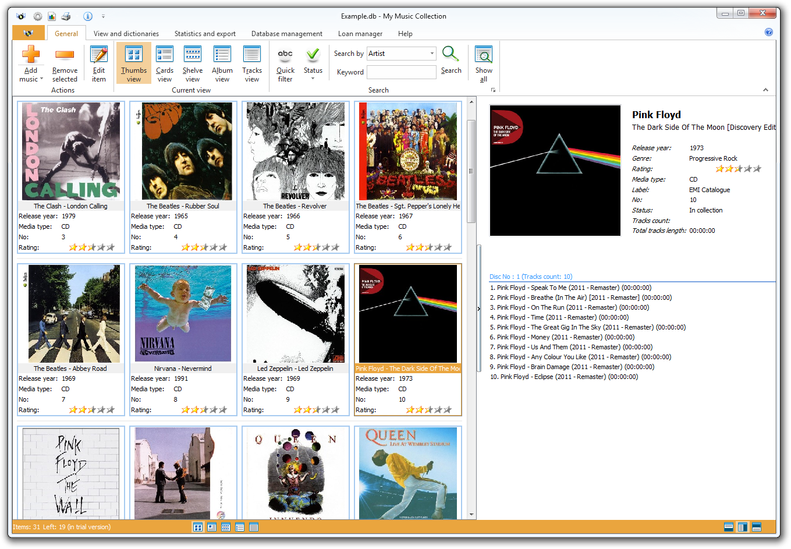791x549 pixels.
Task: Switch to Tracks view
Action: click(252, 63)
